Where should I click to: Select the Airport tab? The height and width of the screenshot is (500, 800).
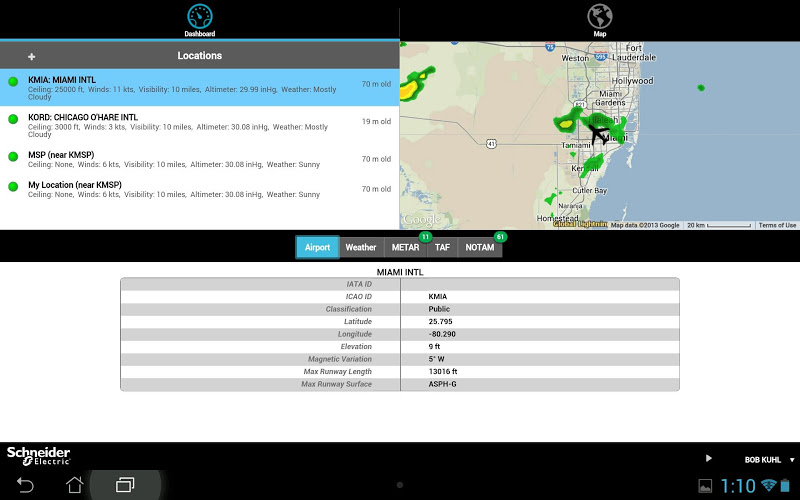[317, 247]
